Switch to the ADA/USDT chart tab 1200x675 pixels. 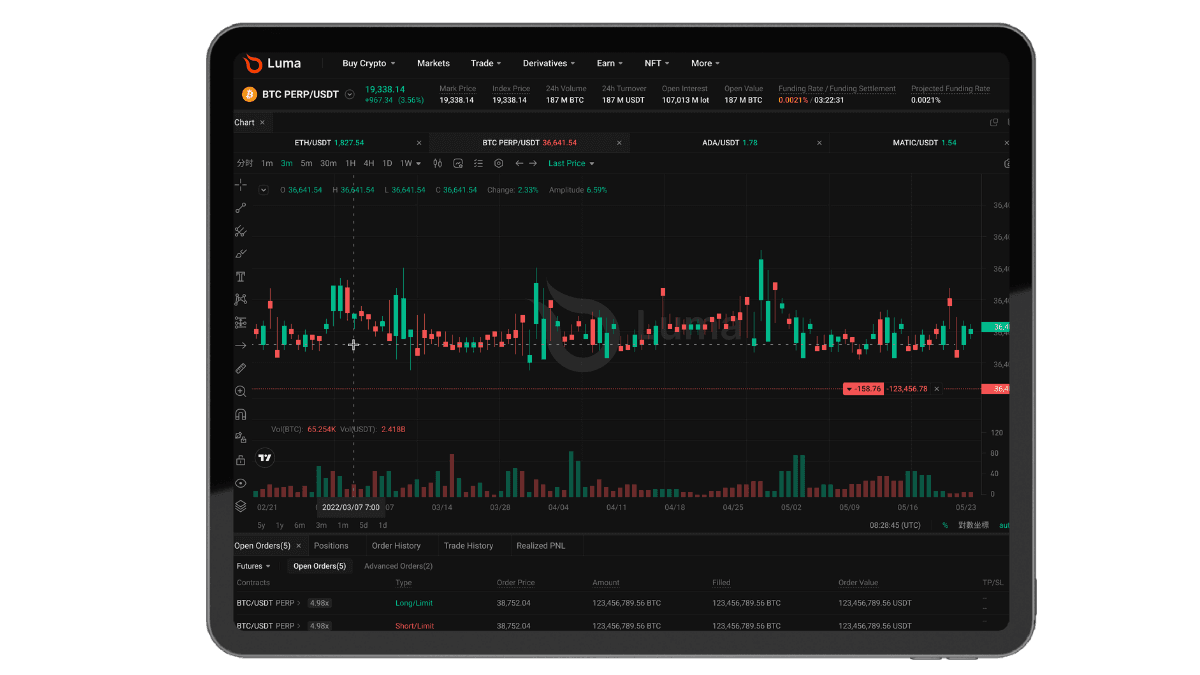click(729, 143)
